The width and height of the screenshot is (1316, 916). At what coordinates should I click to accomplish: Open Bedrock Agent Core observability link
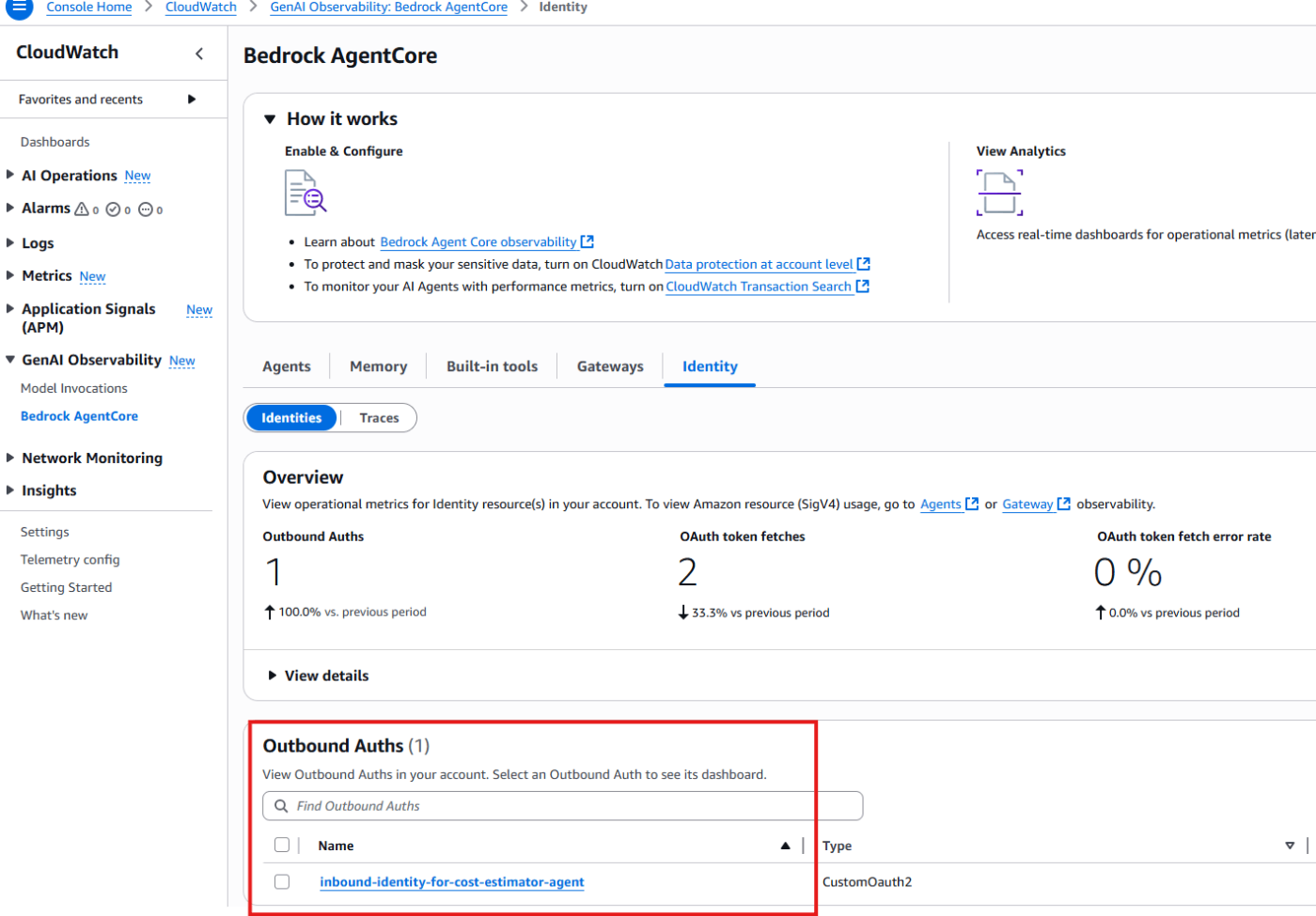click(478, 241)
